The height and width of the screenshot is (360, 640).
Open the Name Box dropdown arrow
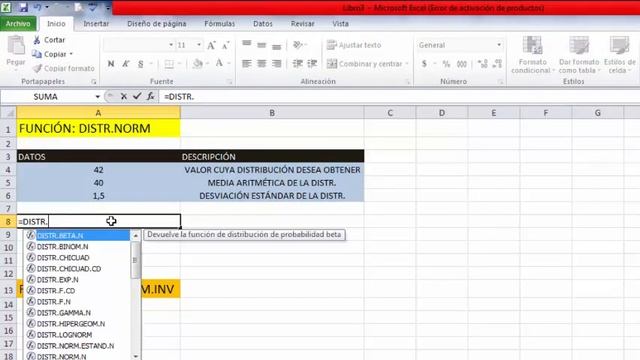coord(98,97)
